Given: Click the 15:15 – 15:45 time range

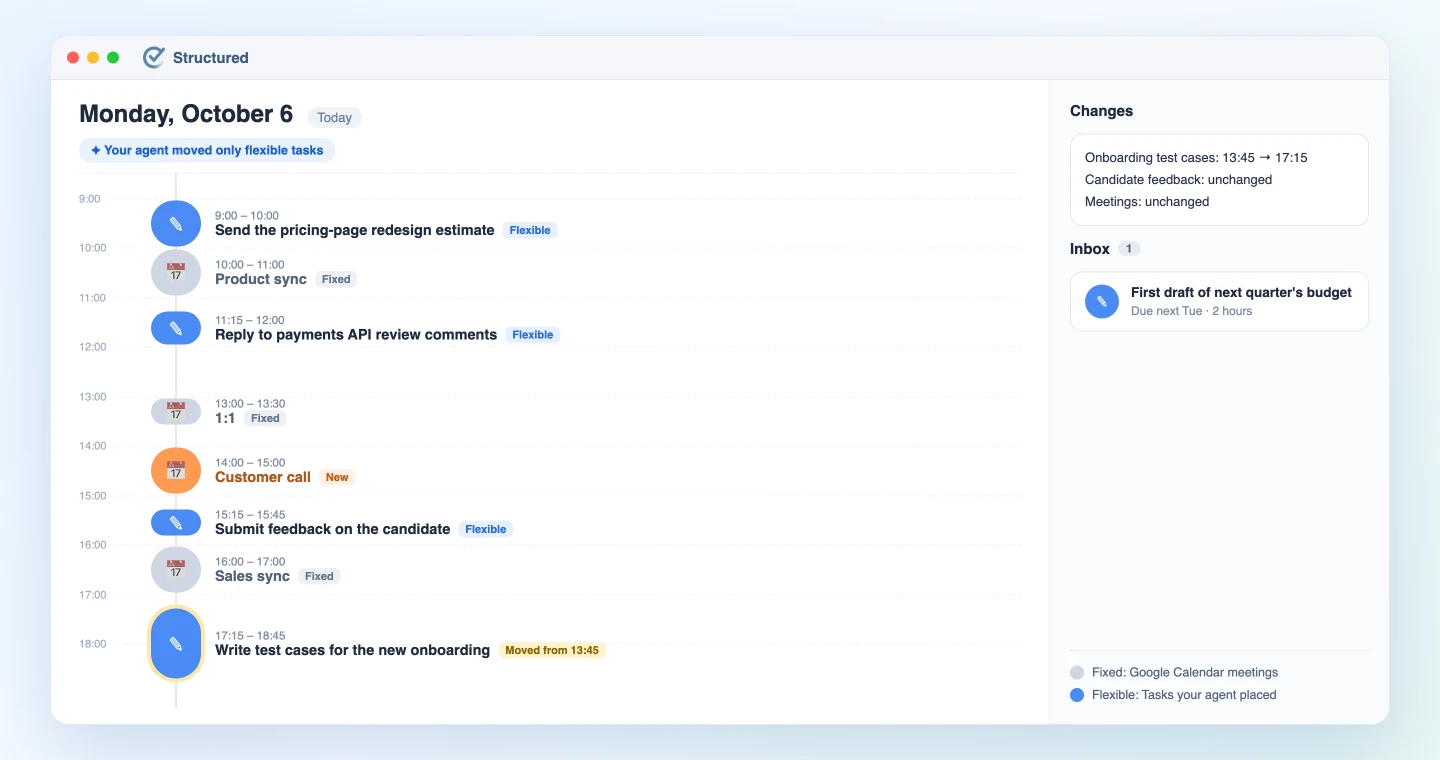Looking at the screenshot, I should (250, 514).
